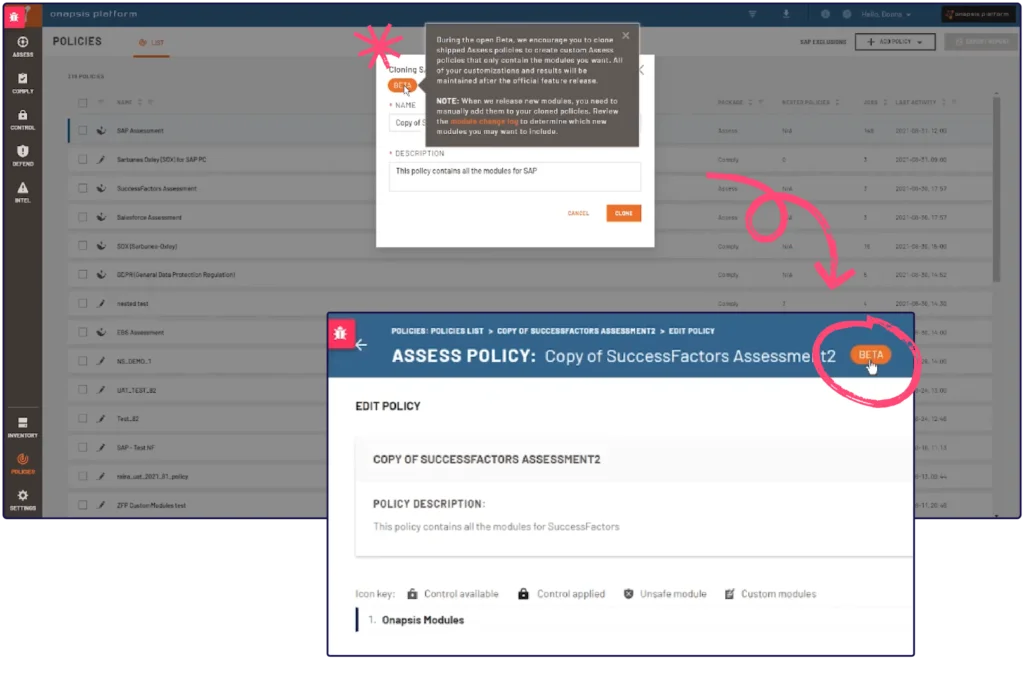Click the back arrow in Assess Policy header
This screenshot has height=684, width=1024.
coord(361,345)
